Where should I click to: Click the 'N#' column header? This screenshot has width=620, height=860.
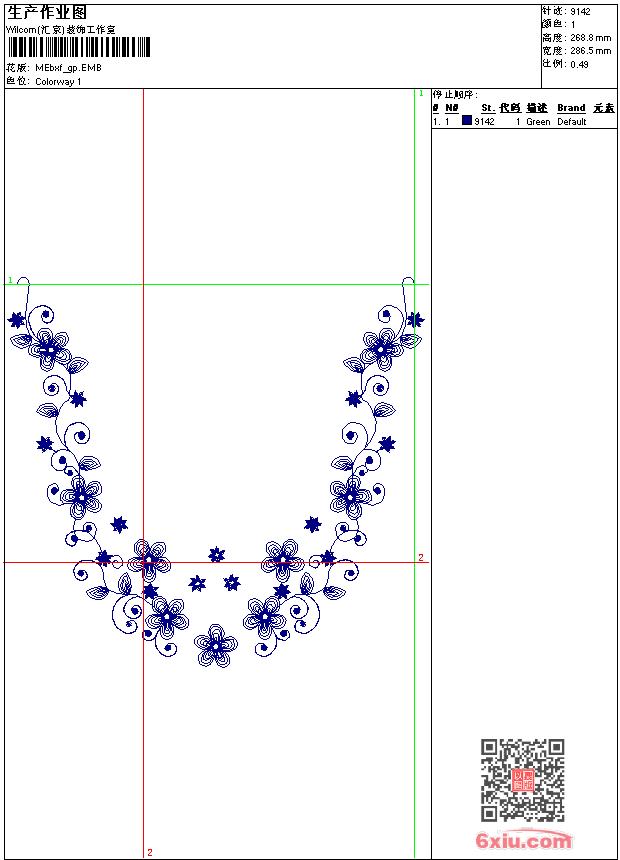click(452, 108)
